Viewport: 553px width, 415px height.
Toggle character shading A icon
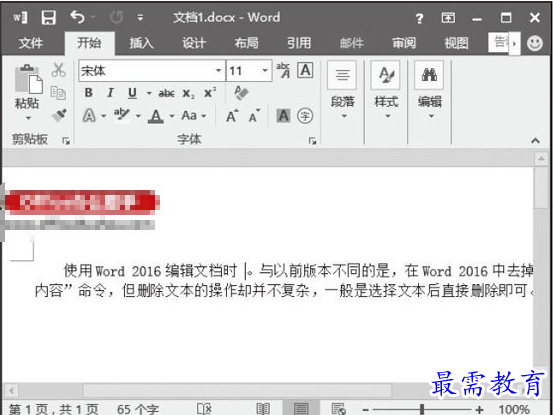click(284, 116)
